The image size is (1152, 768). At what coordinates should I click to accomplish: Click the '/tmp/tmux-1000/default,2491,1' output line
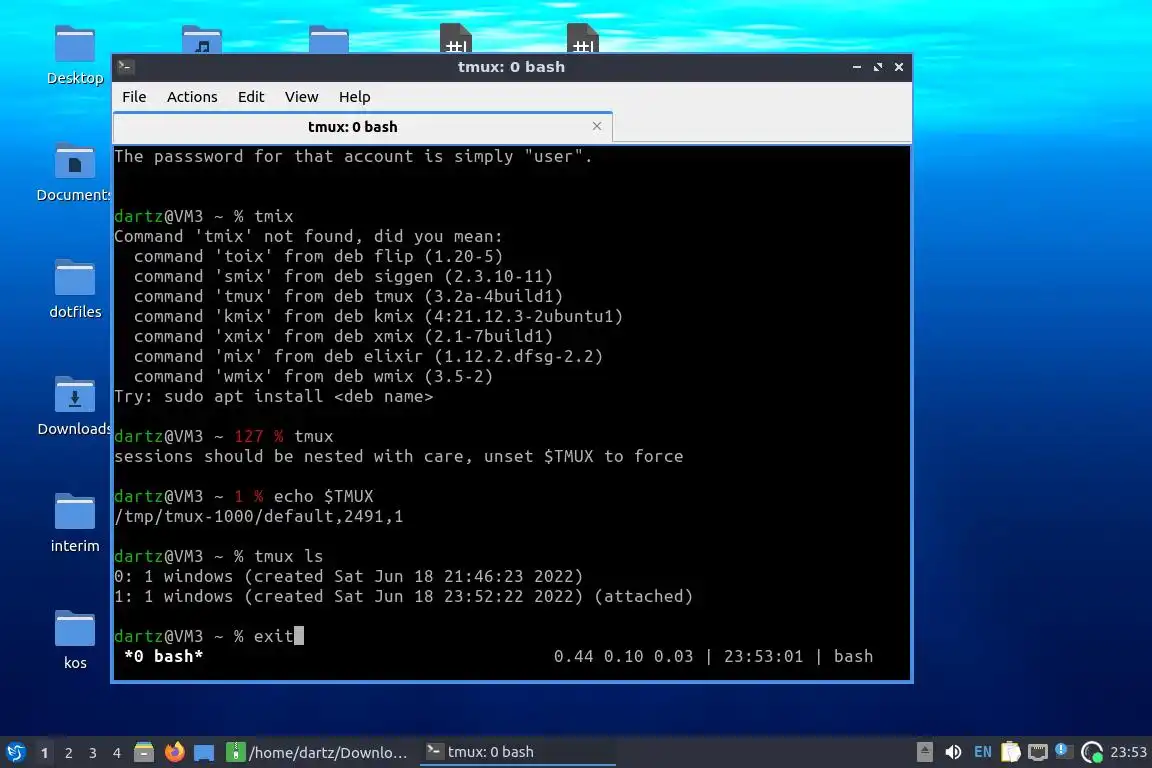point(259,517)
